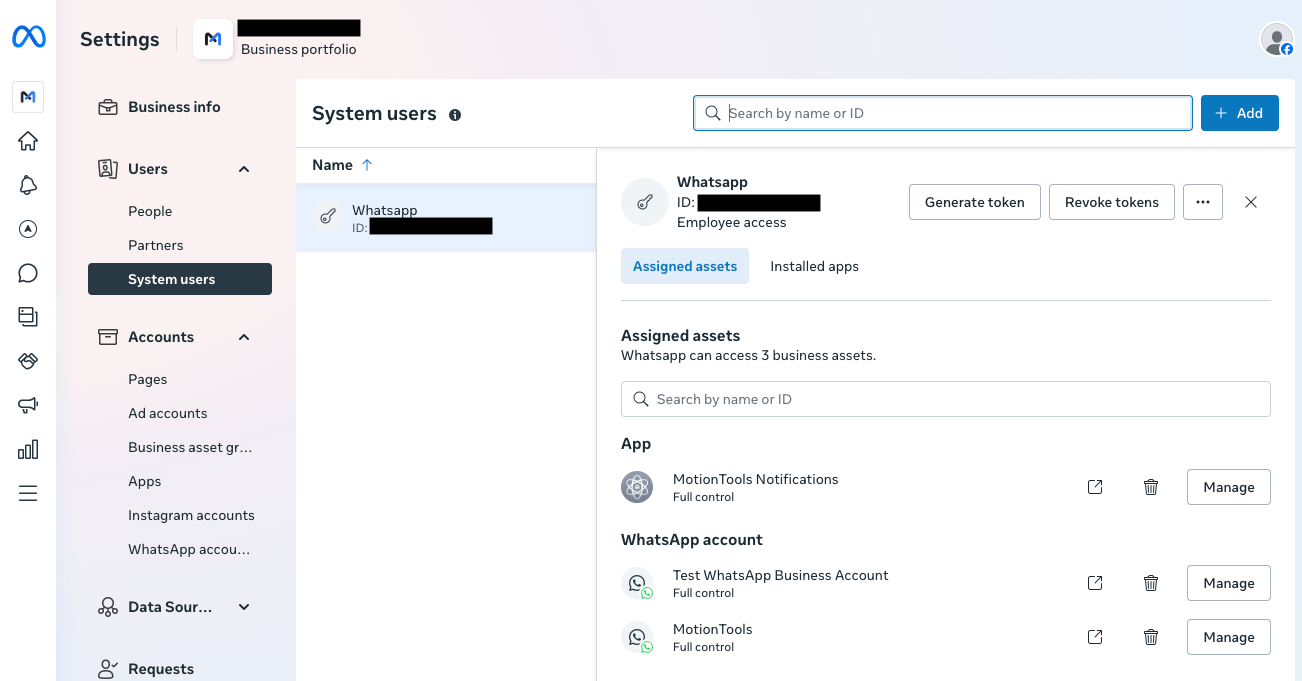This screenshot has height=681, width=1302.
Task: Open People under Users
Action: [180, 211]
